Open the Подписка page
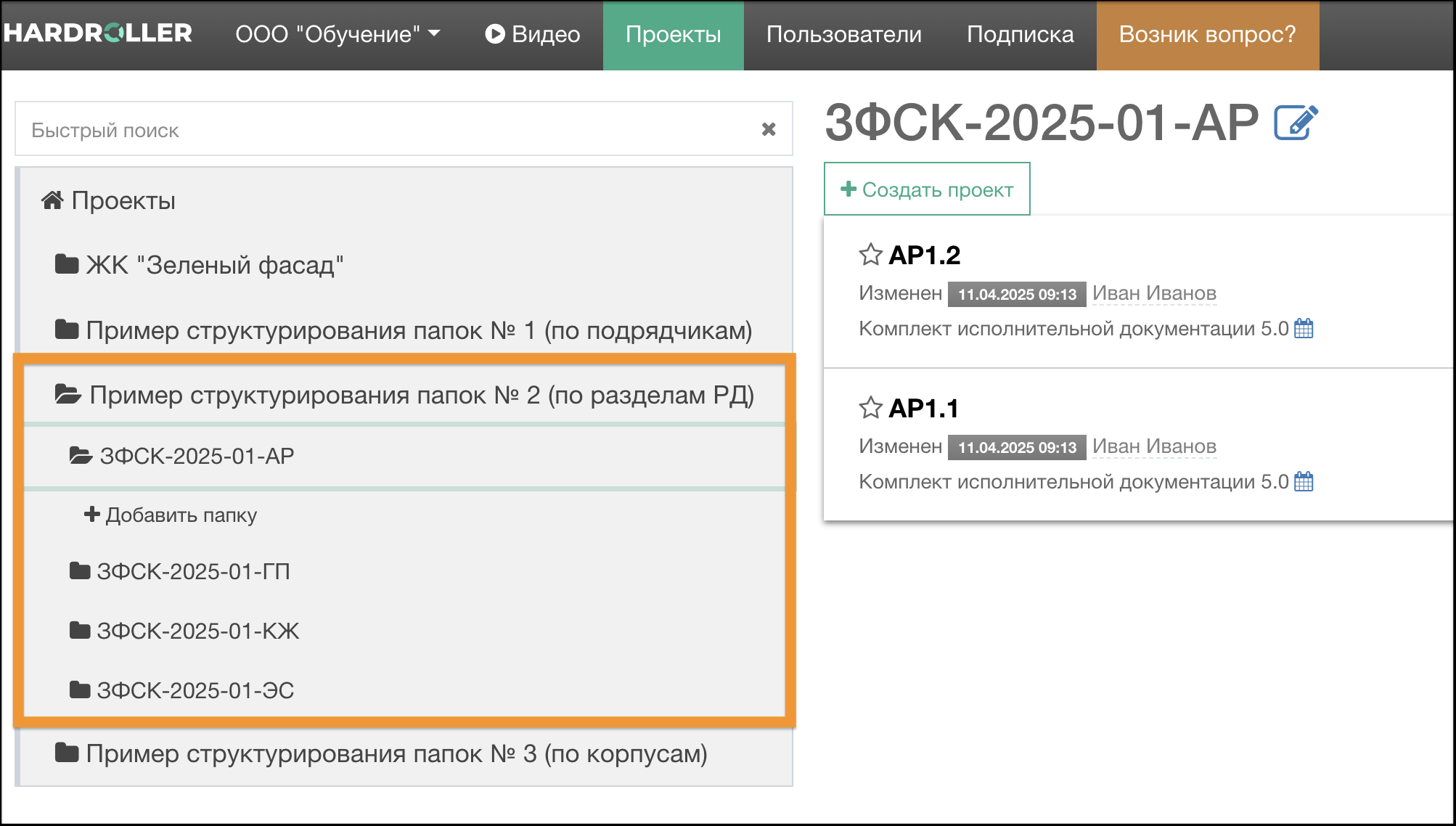The height and width of the screenshot is (826, 1456). coord(1020,34)
